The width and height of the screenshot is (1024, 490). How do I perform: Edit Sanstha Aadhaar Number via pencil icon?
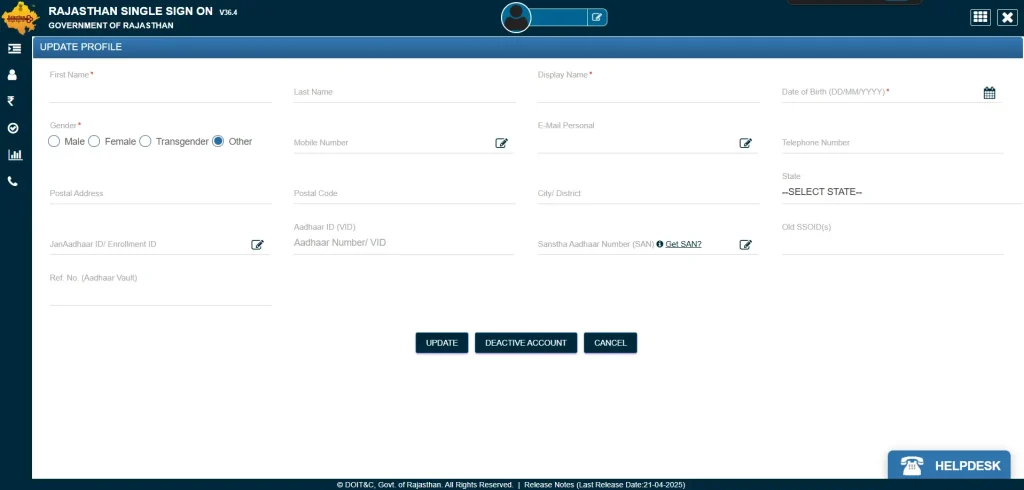click(x=745, y=244)
